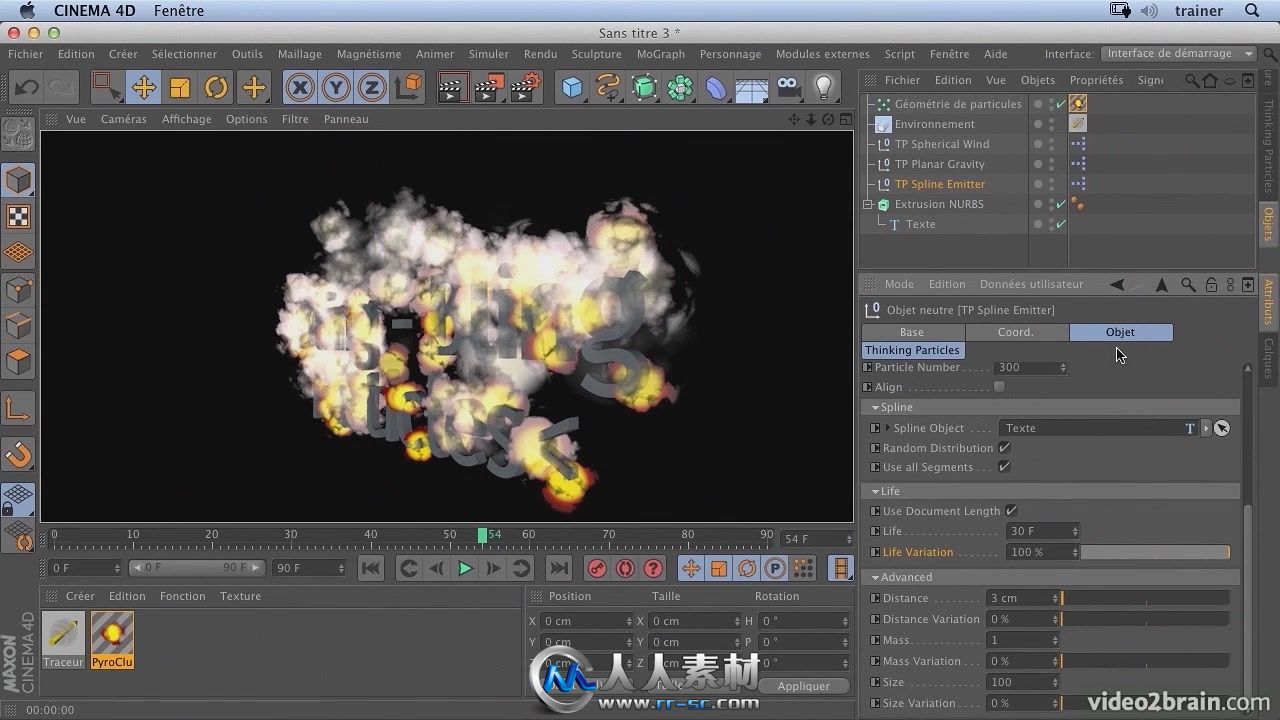Click the Undo arrow icon
This screenshot has height=720, width=1280.
click(x=25, y=88)
